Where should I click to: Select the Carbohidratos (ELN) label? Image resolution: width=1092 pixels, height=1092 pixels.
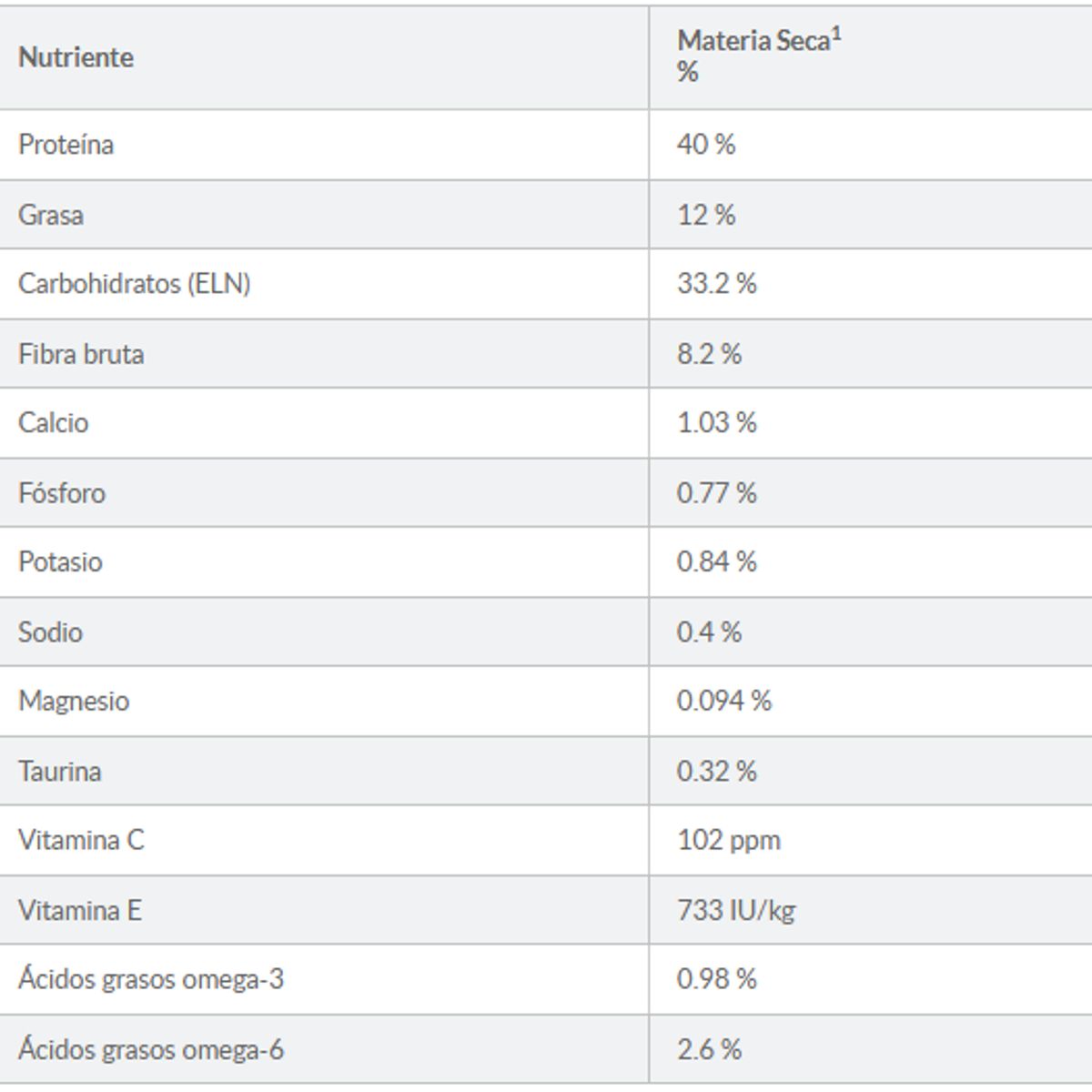pyautogui.click(x=134, y=284)
